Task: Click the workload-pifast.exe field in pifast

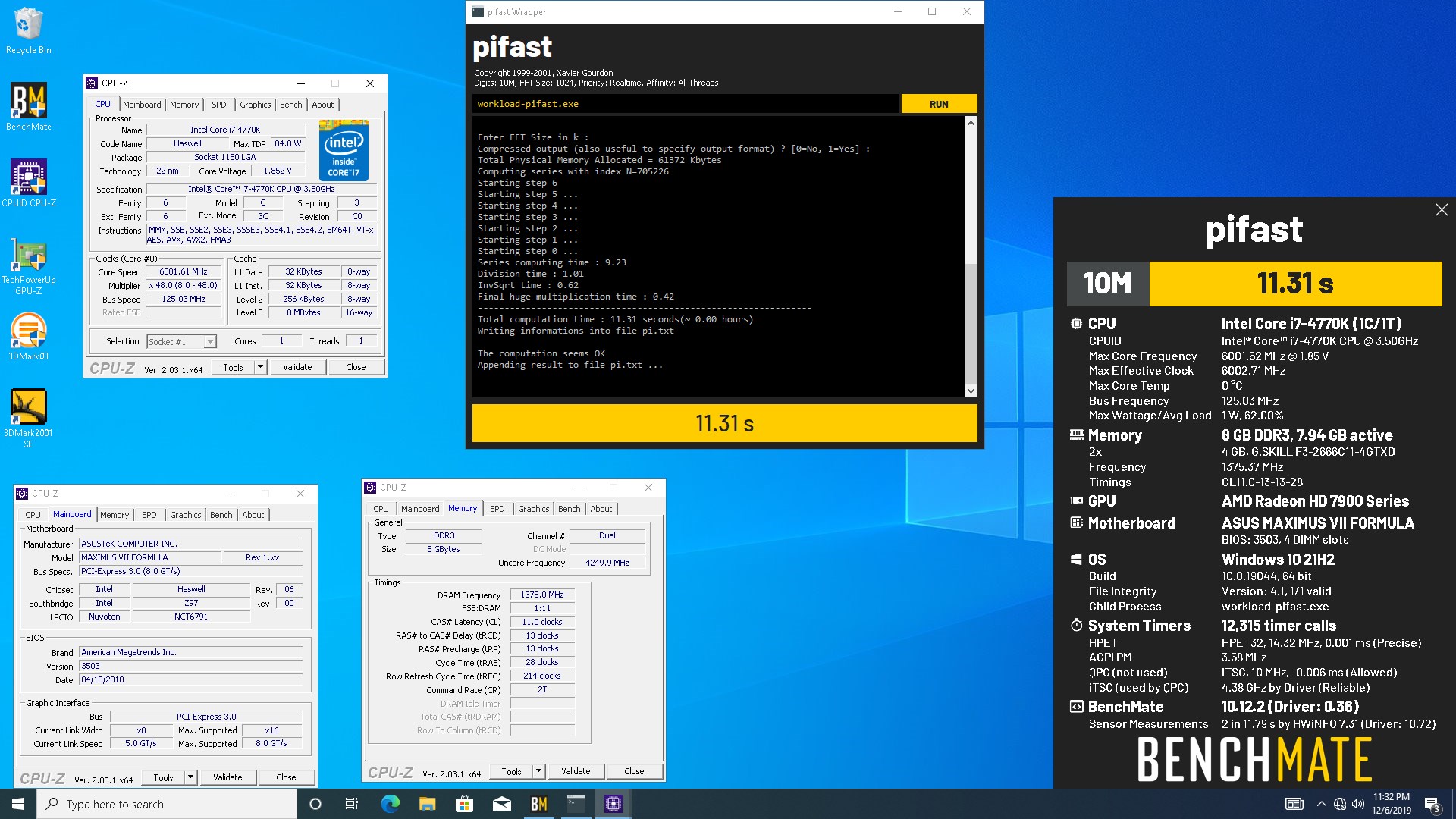Action: (686, 104)
